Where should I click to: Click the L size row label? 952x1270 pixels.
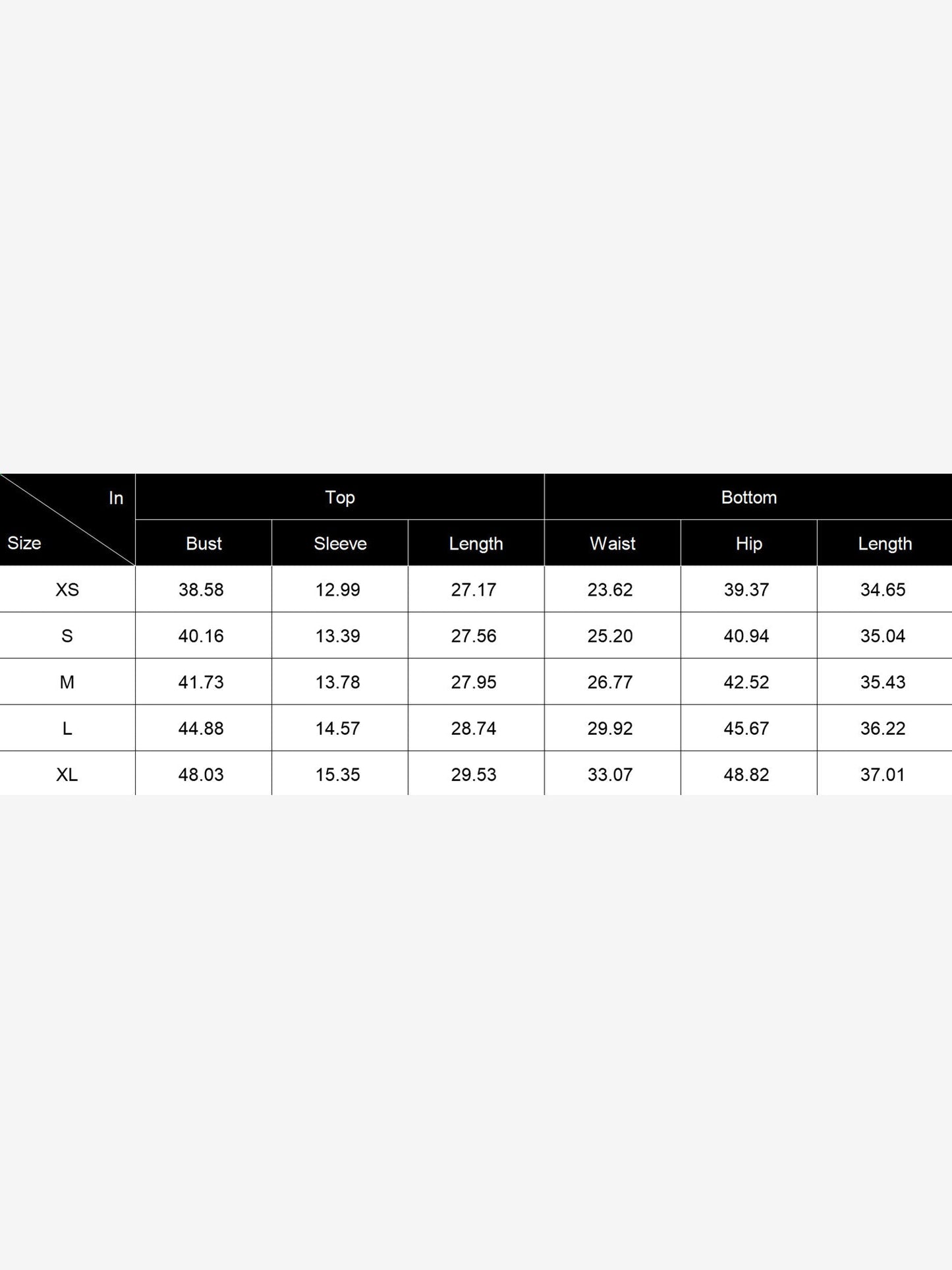point(67,728)
